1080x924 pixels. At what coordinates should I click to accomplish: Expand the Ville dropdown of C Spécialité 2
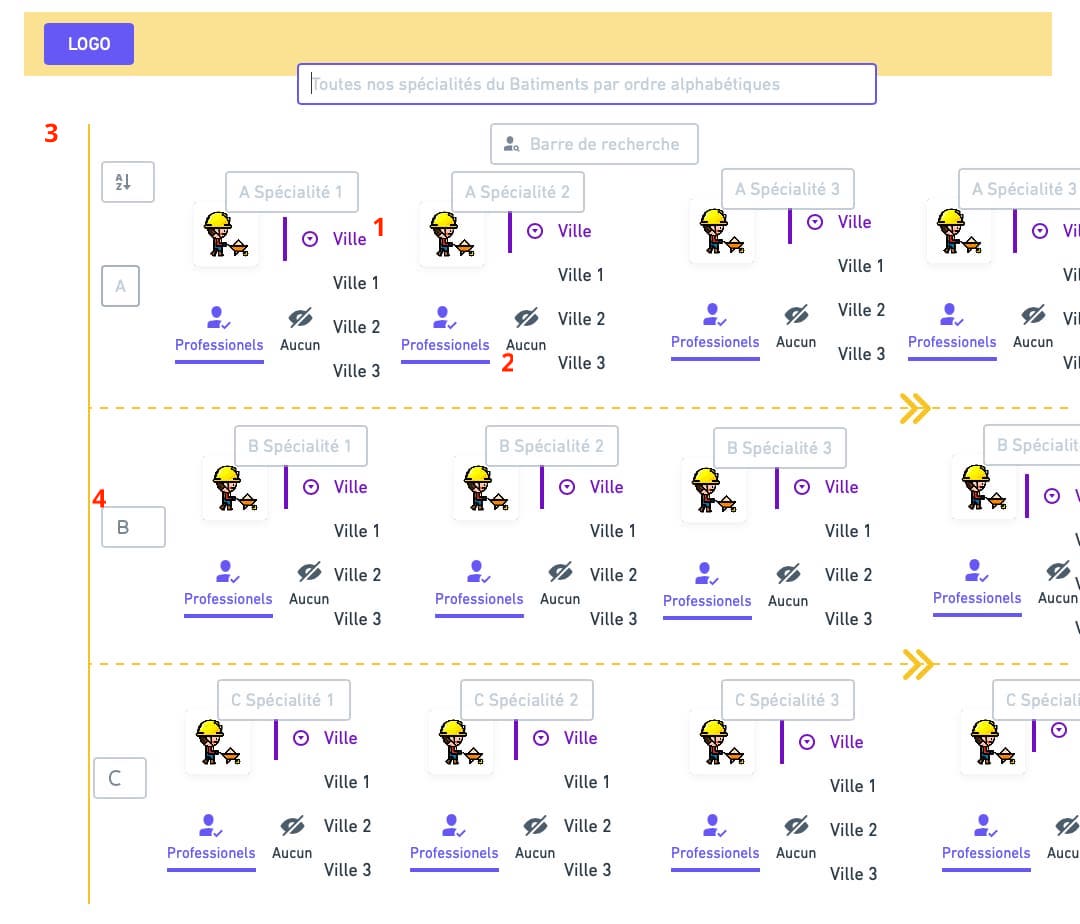541,738
